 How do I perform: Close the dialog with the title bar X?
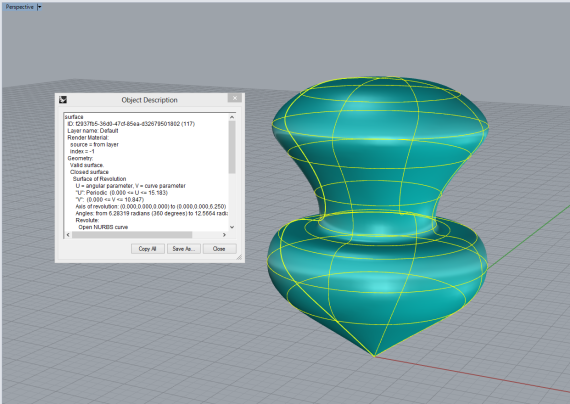(x=235, y=98)
